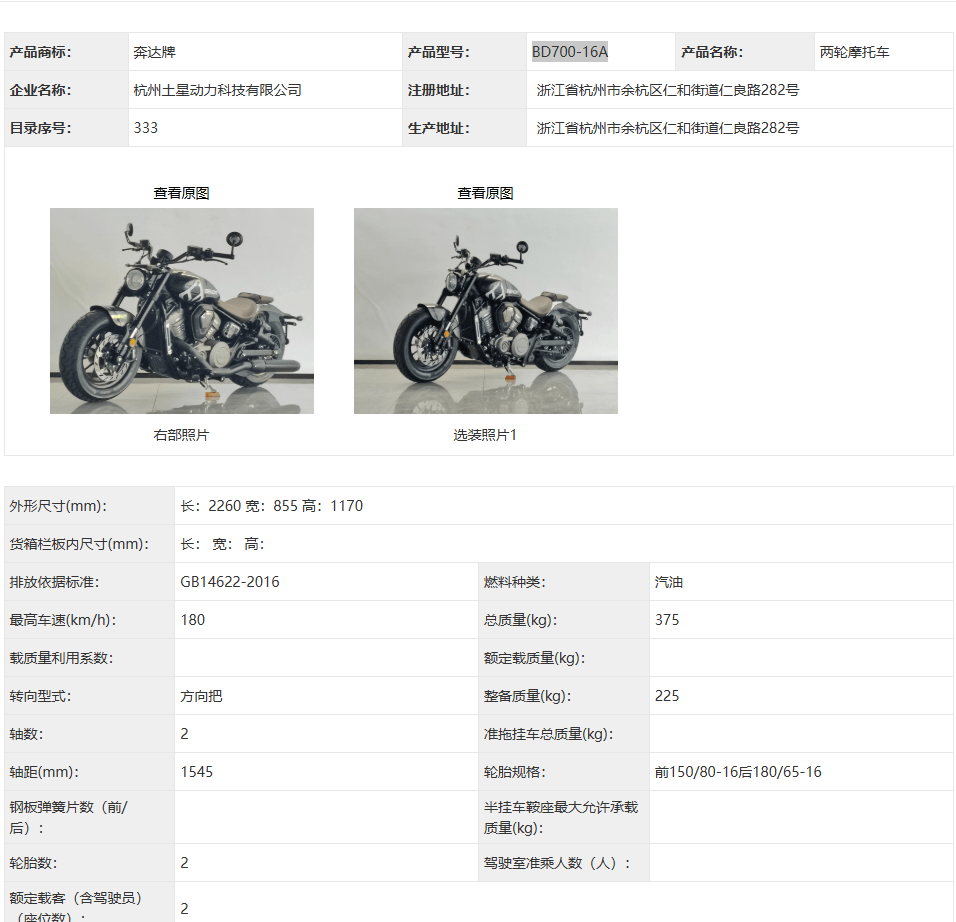
Task: Click the 驾驶室准乘人数 label
Action: pyautogui.click(x=557, y=863)
